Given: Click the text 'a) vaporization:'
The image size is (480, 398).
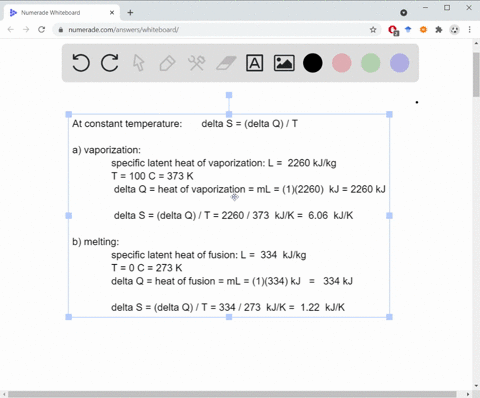Looking at the screenshot, I should click(106, 150).
